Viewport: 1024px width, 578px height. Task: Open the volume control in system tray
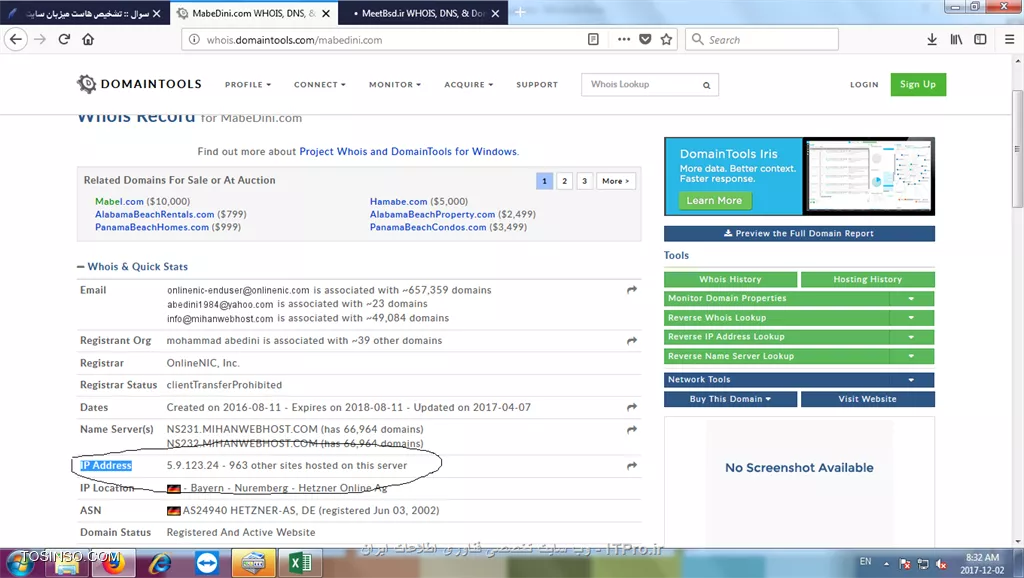coord(941,564)
